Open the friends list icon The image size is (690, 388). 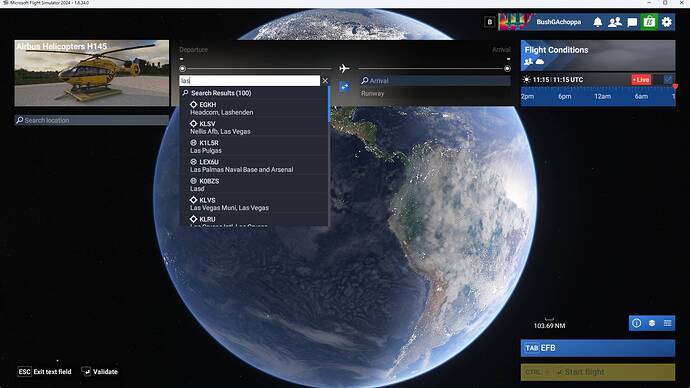(615, 22)
